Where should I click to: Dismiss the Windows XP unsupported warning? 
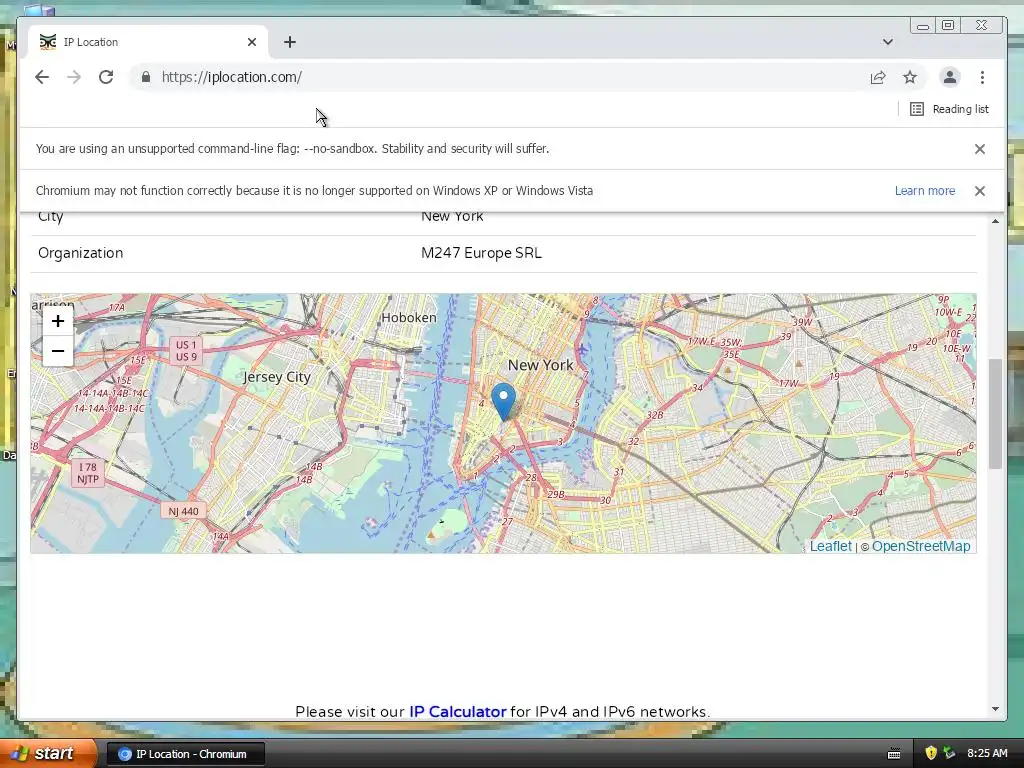coord(980,191)
